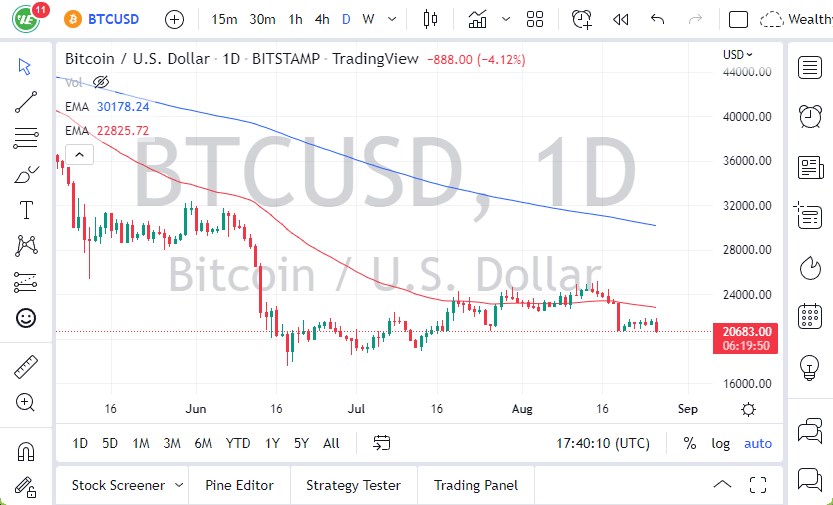Set date range to All
This screenshot has height=505, width=833.
331,443
